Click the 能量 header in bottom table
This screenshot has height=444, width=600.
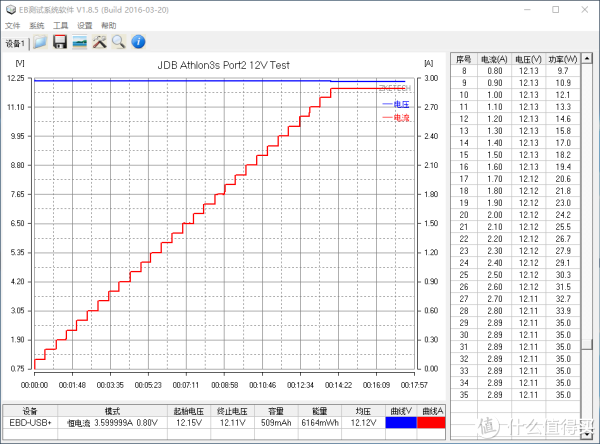(x=320, y=411)
